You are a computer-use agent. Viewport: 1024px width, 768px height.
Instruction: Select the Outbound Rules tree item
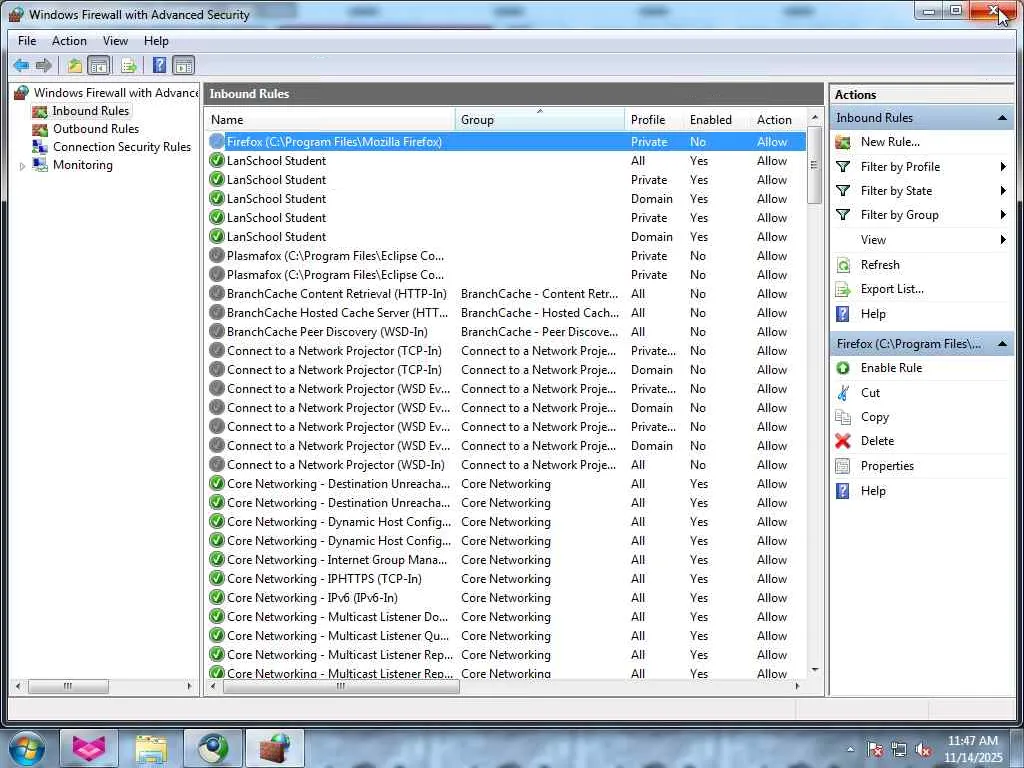[x=96, y=129]
